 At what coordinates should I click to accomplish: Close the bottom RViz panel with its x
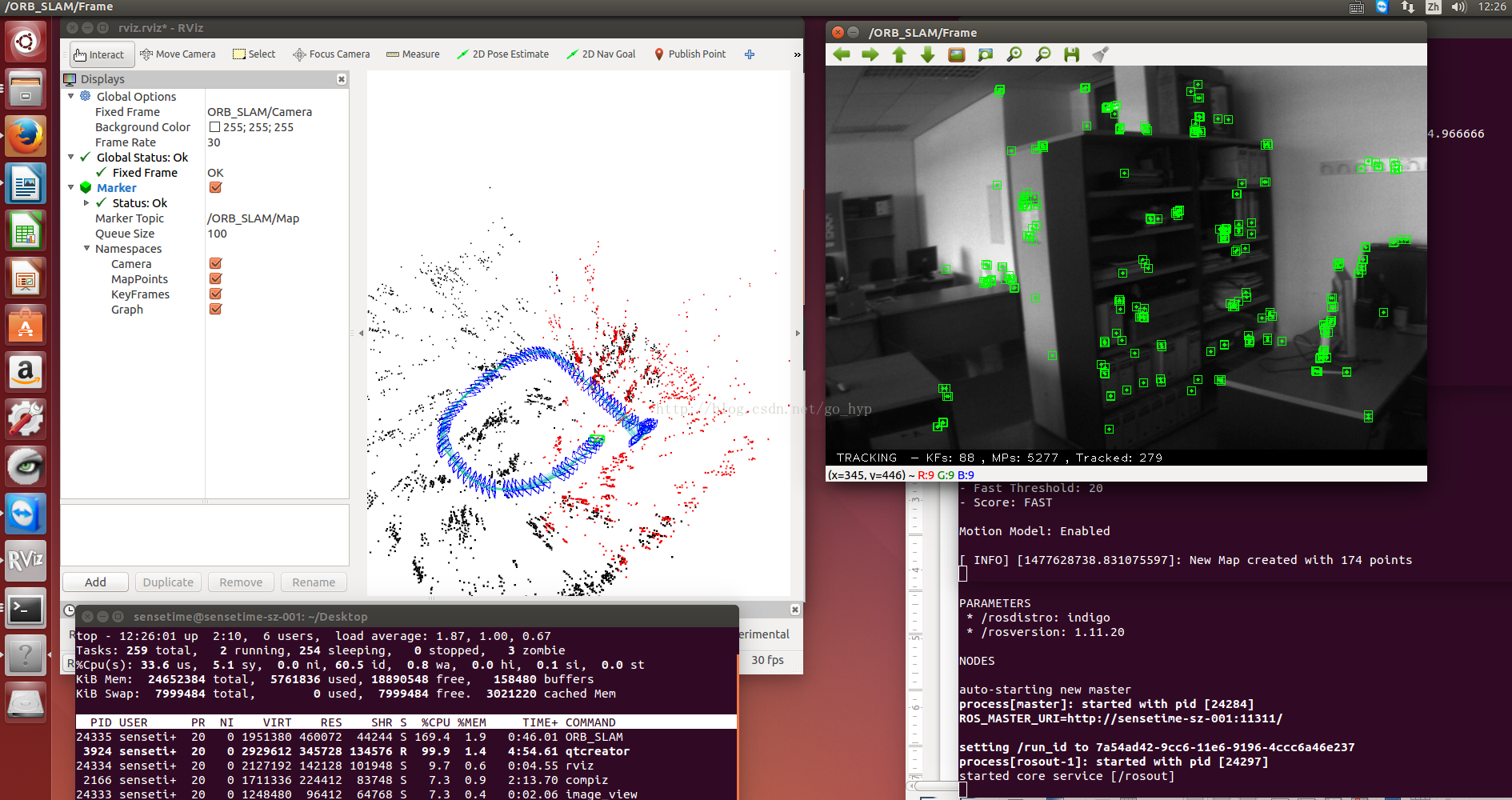click(795, 610)
